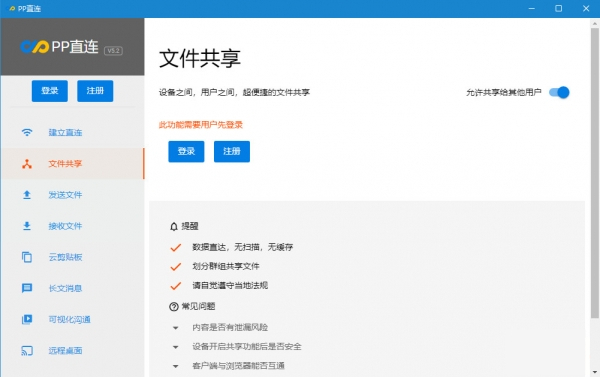The image size is (600, 377).
Task: Click the 此功能需要用户先登录 notice text
Action: [201, 125]
